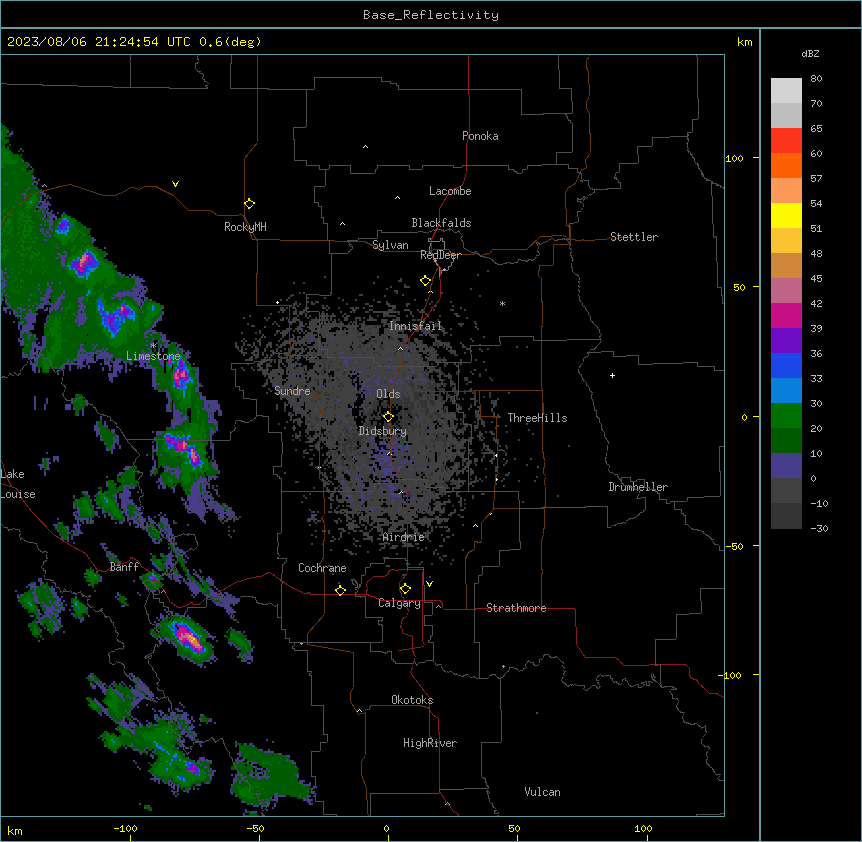This screenshot has height=842, width=862.
Task: Click the Didsbury city label
Action: (x=383, y=431)
